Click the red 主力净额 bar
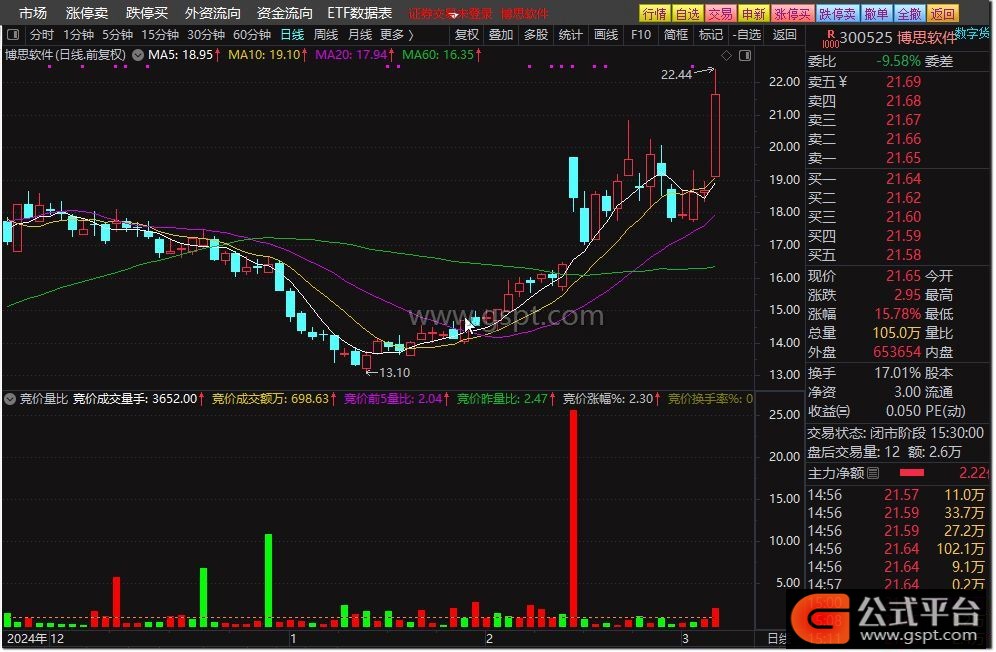996x652 pixels. pos(912,473)
